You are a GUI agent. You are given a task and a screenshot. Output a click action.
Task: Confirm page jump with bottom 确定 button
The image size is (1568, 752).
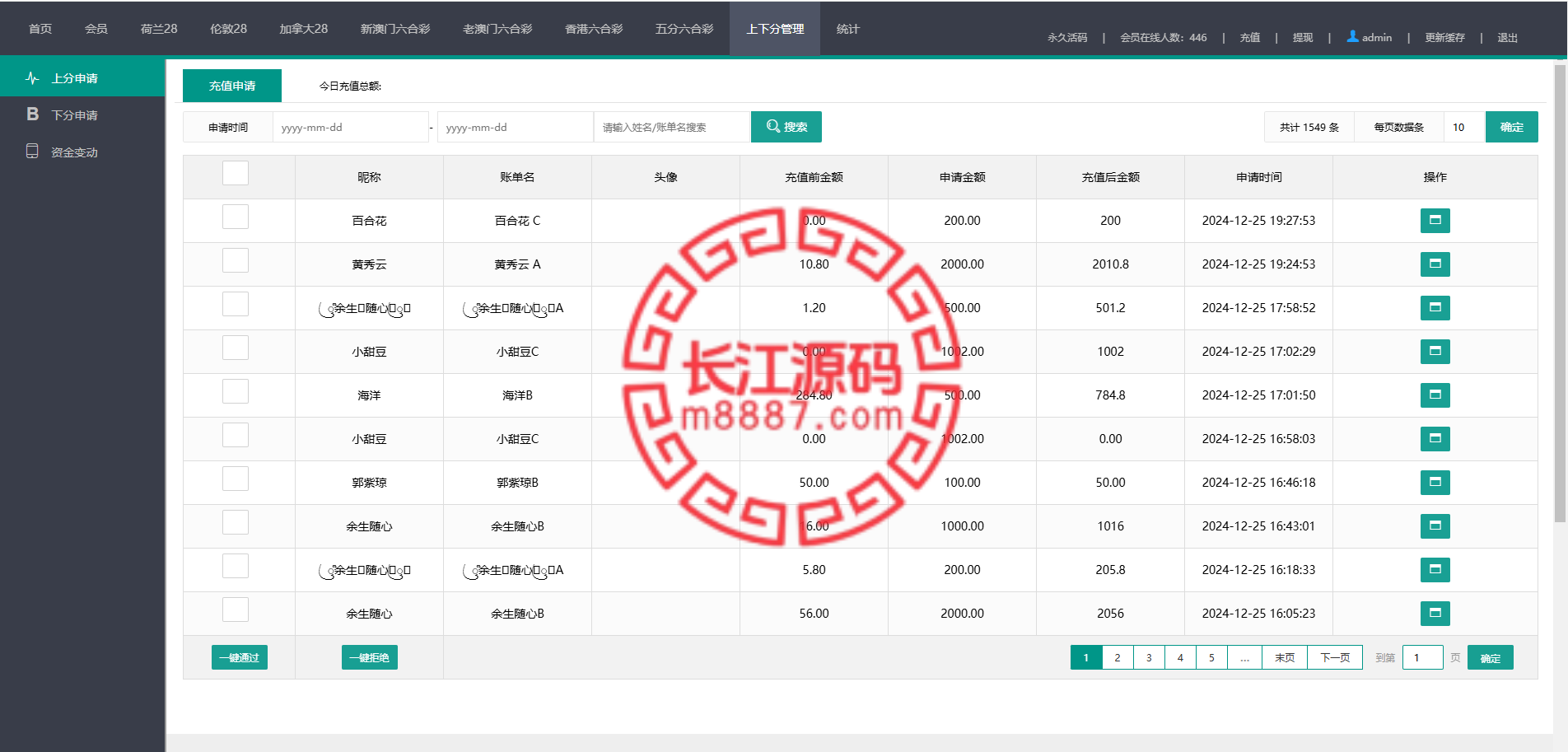(1491, 657)
